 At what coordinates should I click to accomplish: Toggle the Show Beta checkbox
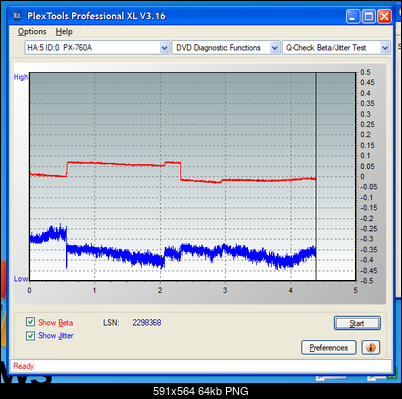pyautogui.click(x=30, y=322)
